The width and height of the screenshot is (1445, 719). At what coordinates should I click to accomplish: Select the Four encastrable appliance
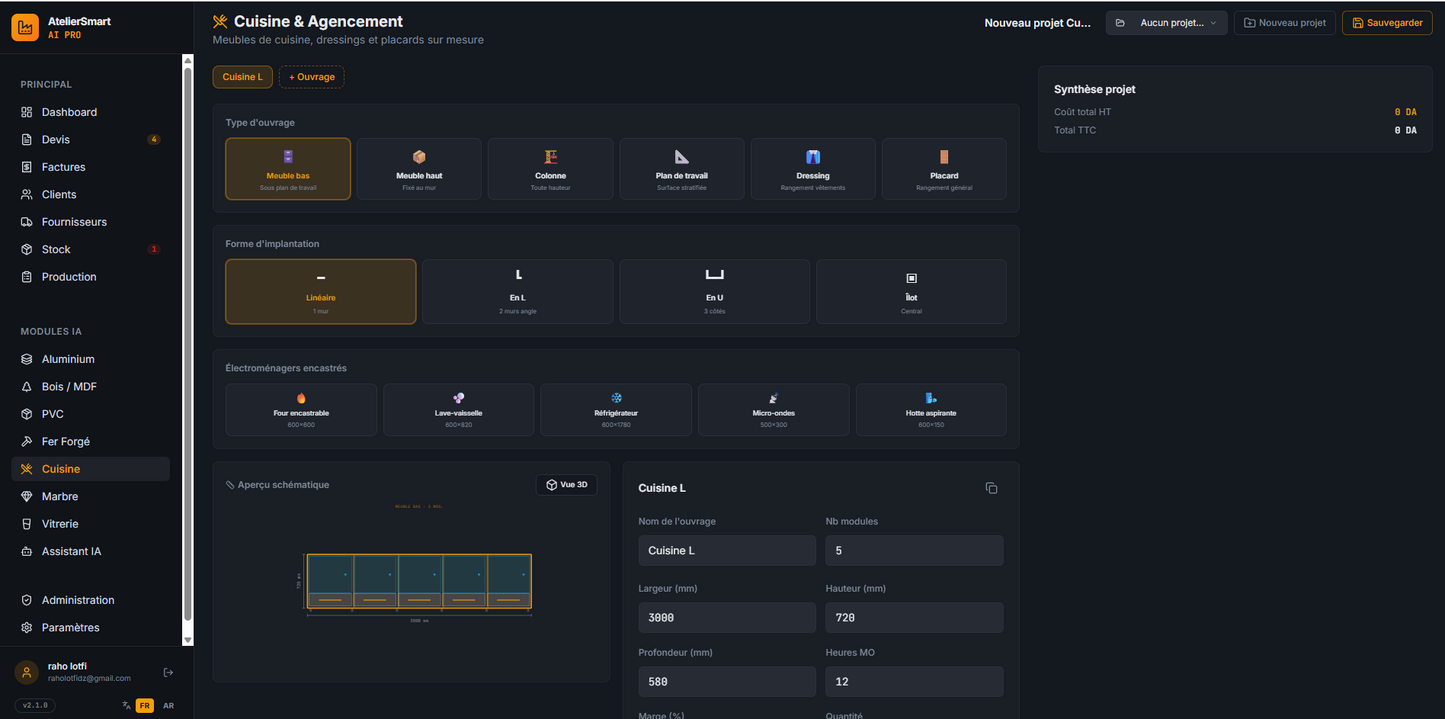tap(301, 410)
